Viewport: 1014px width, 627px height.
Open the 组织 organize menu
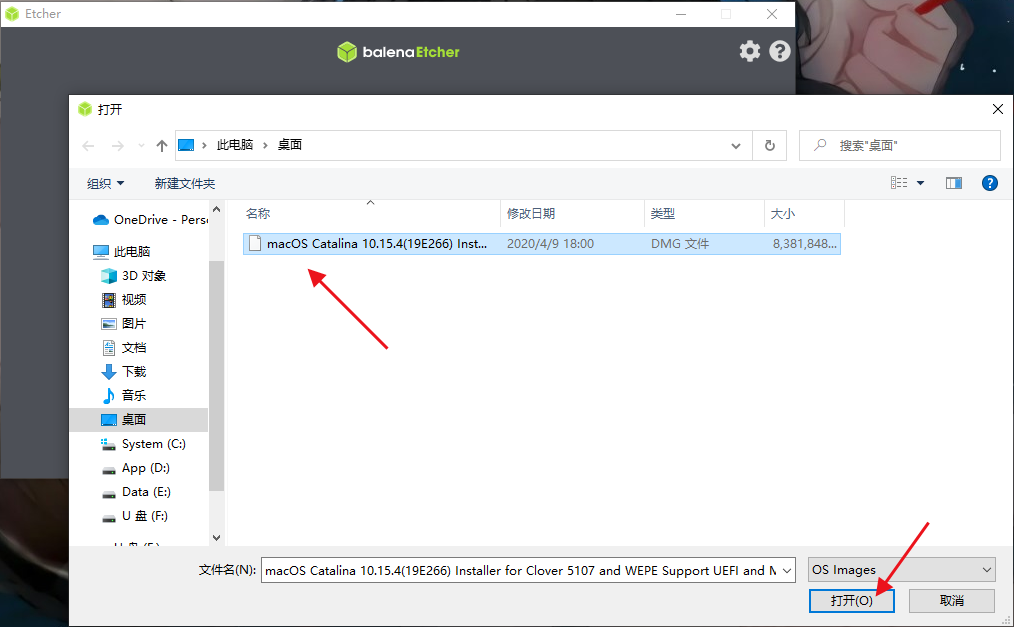pos(105,183)
